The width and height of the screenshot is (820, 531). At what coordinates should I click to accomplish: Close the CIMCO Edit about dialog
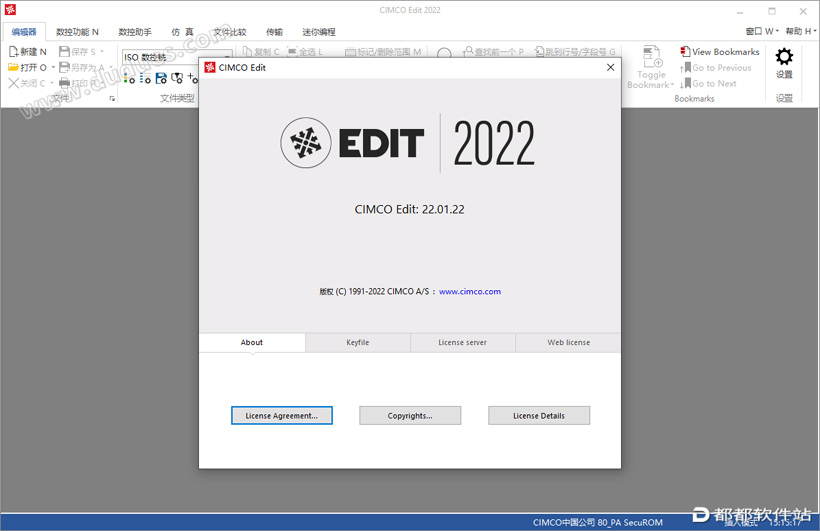tap(610, 67)
